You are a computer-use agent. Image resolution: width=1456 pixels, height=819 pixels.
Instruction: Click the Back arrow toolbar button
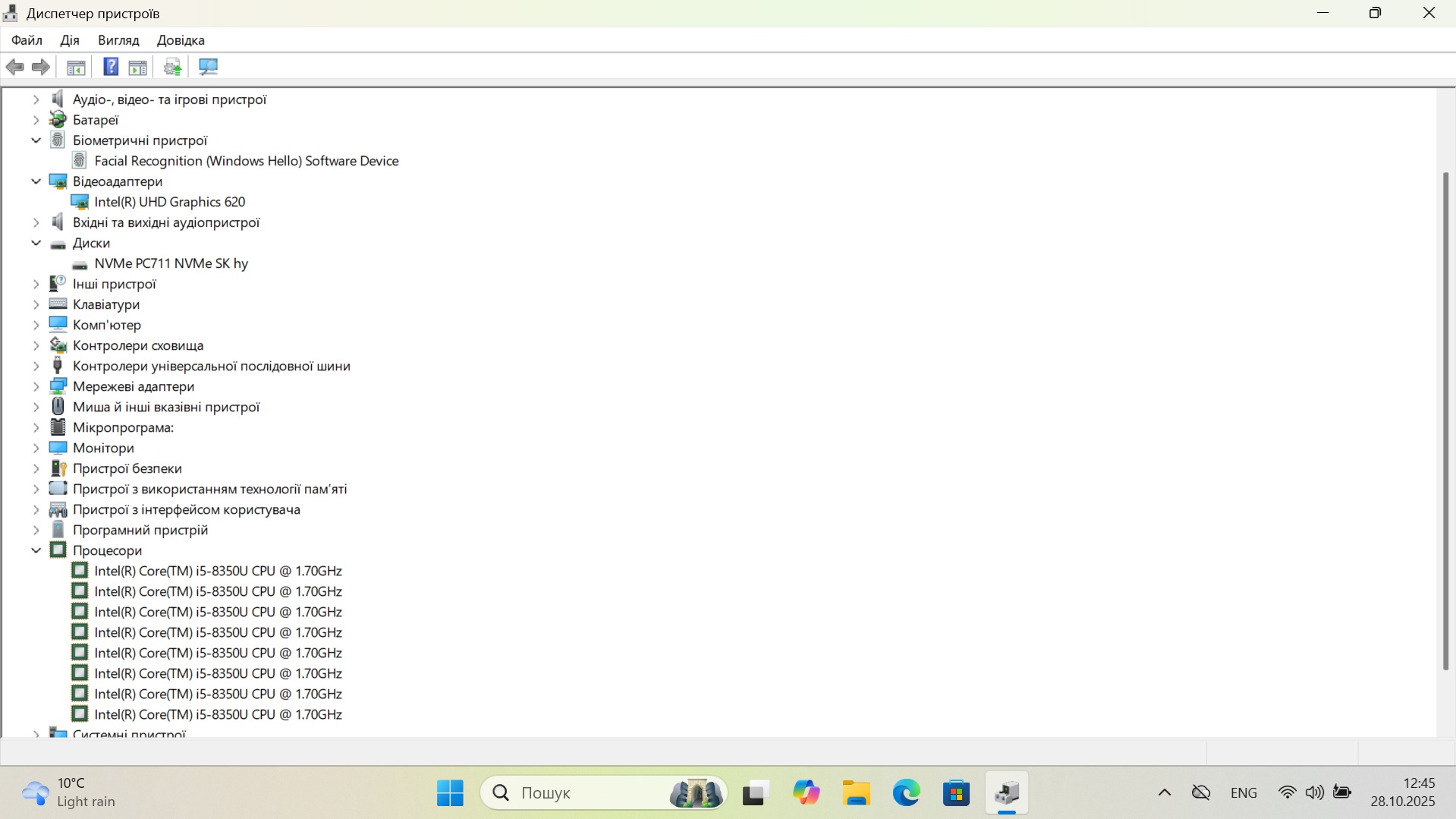[14, 68]
